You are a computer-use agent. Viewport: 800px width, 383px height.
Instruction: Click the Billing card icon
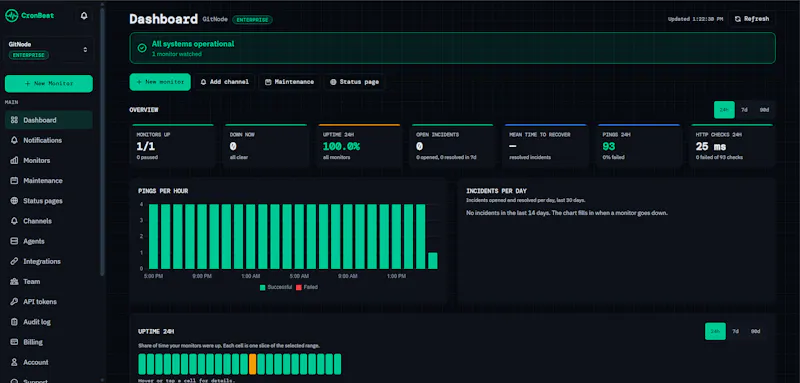point(14,342)
